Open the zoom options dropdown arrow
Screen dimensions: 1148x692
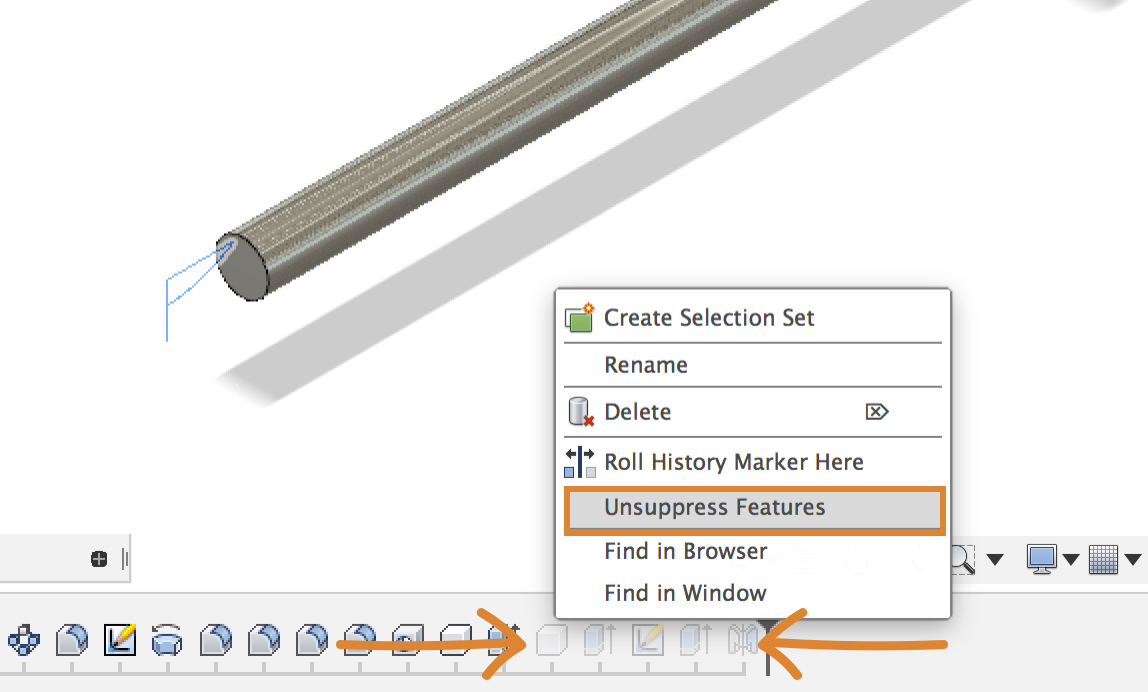point(994,559)
